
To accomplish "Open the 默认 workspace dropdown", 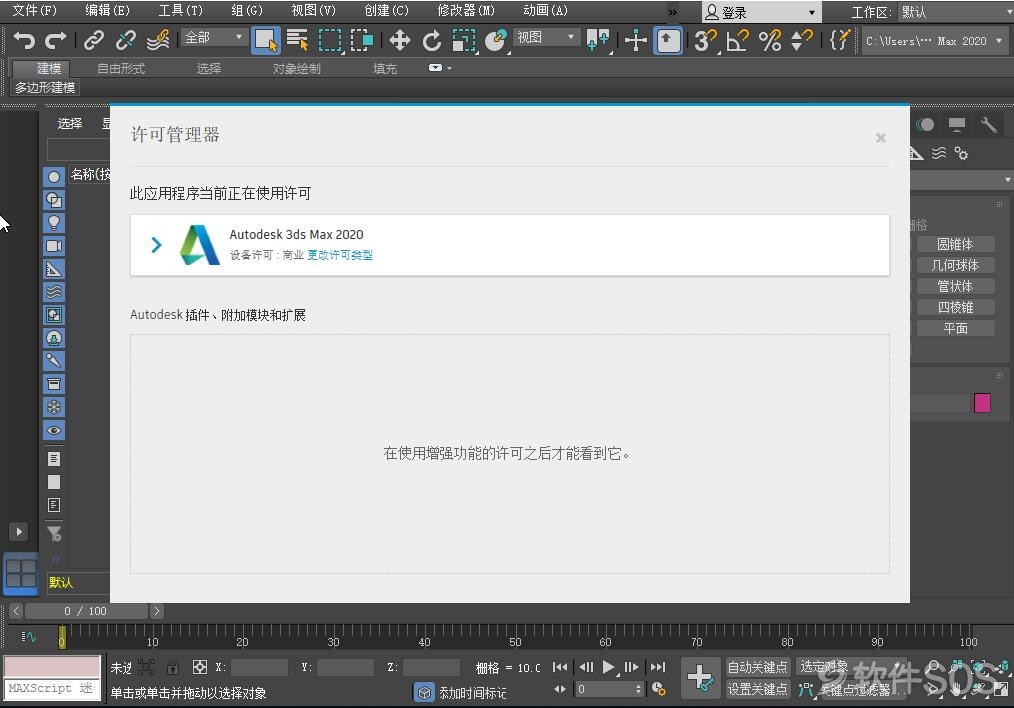I will tap(956, 12).
